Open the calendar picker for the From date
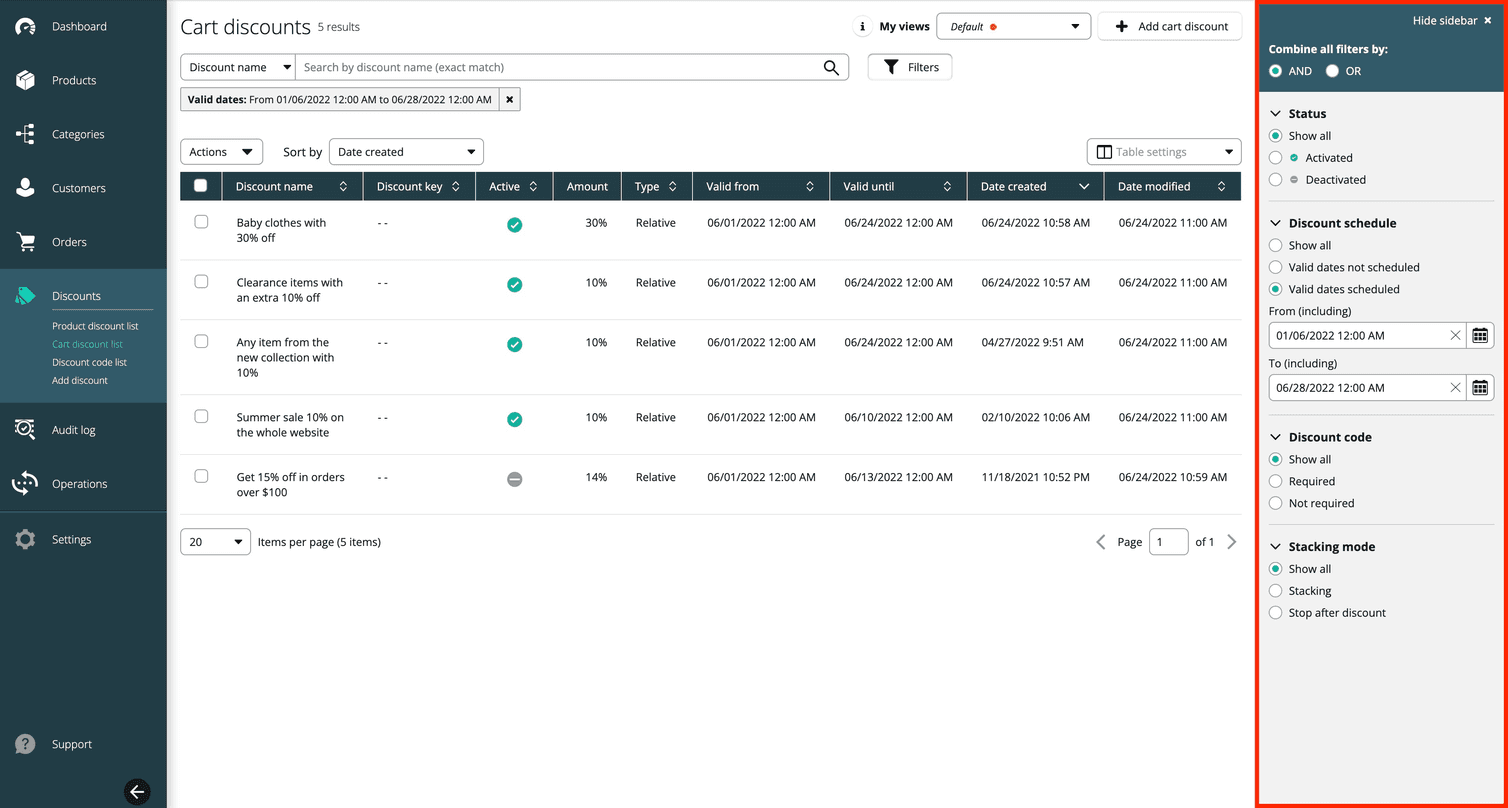Viewport: 1508px width, 808px height. pyautogui.click(x=1480, y=335)
